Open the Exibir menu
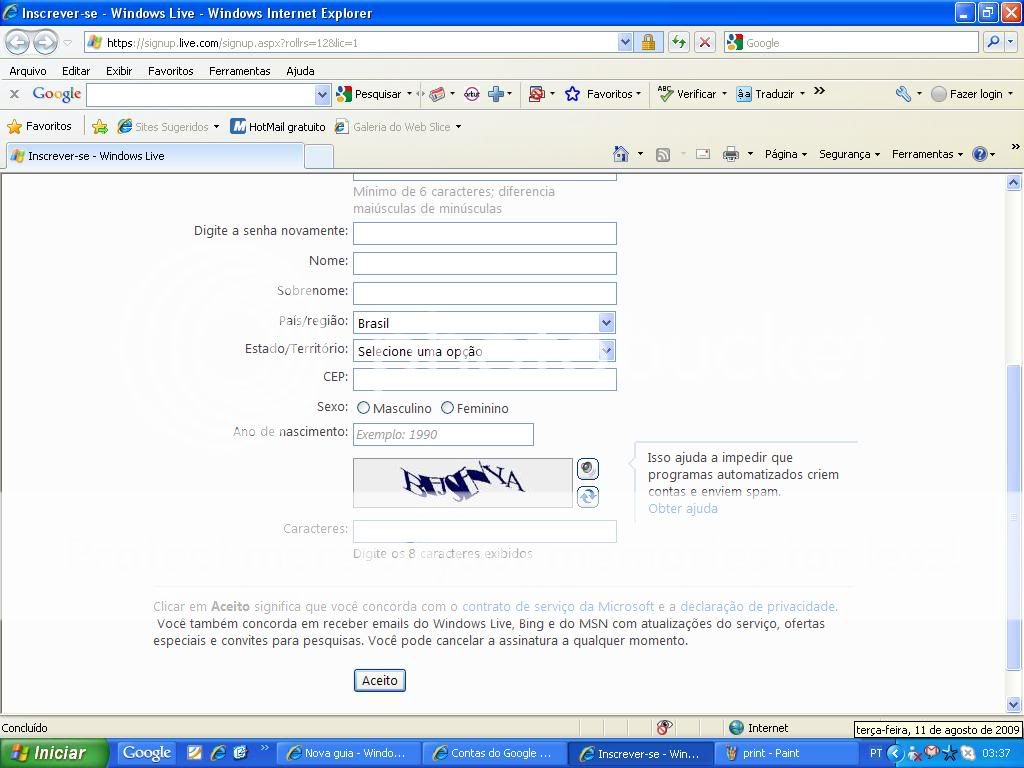The width and height of the screenshot is (1024, 768). pos(119,71)
